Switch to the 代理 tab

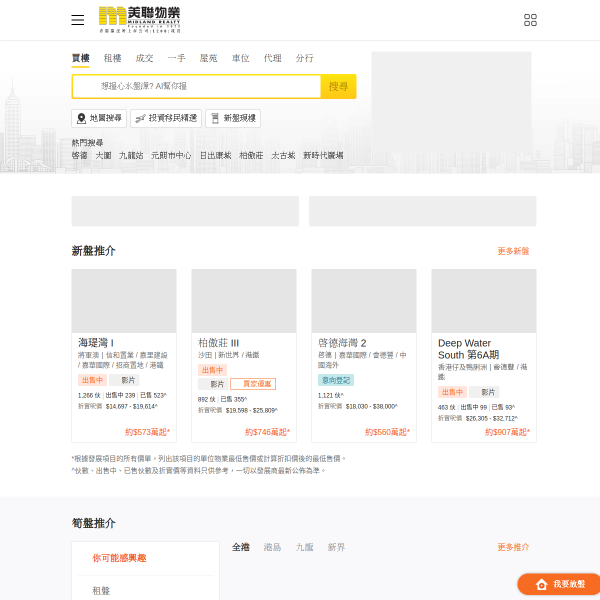272,58
